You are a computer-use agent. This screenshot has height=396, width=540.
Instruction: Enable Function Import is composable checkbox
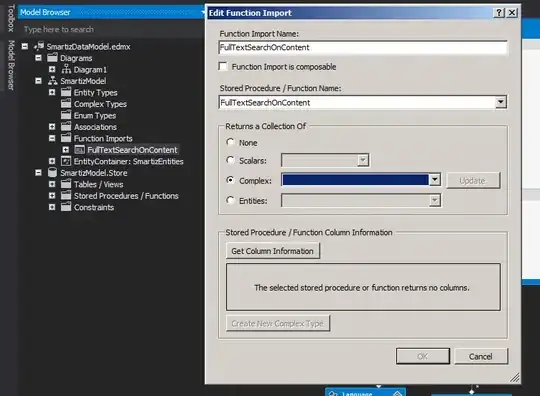[223, 66]
